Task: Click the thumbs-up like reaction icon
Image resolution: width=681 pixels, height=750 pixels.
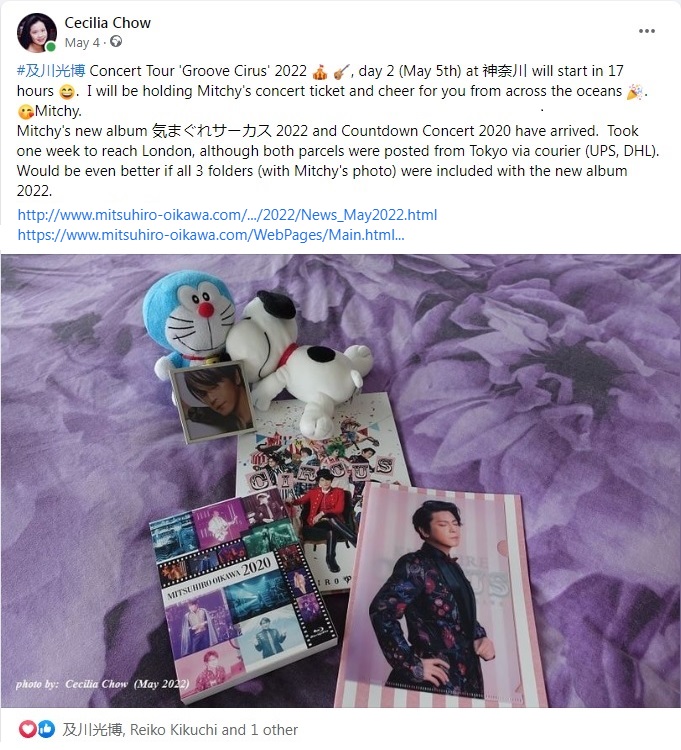Action: point(46,729)
